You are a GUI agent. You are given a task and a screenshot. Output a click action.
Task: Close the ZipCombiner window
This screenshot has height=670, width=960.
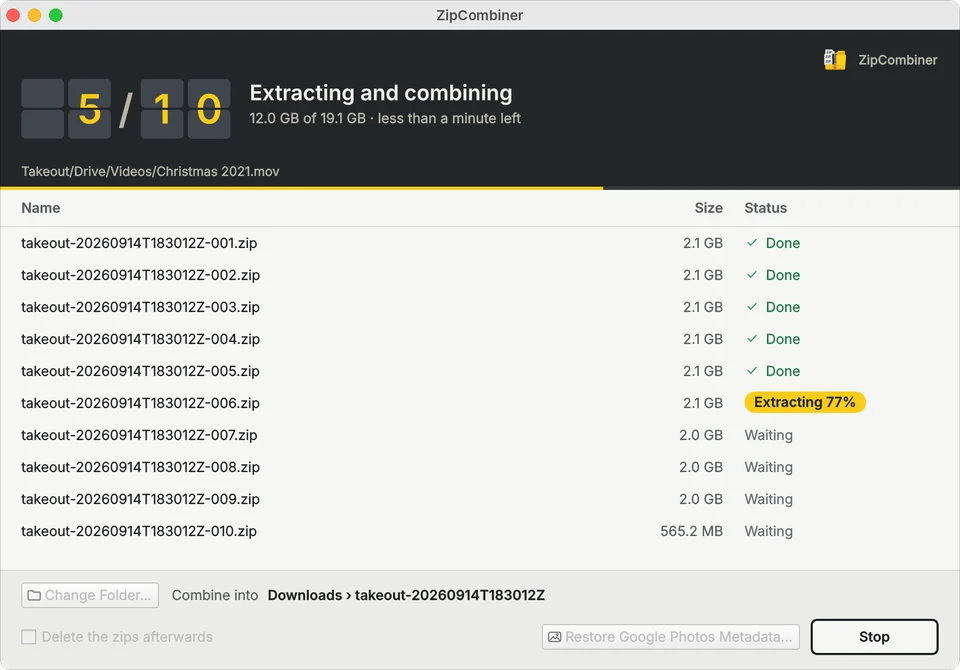pos(13,15)
